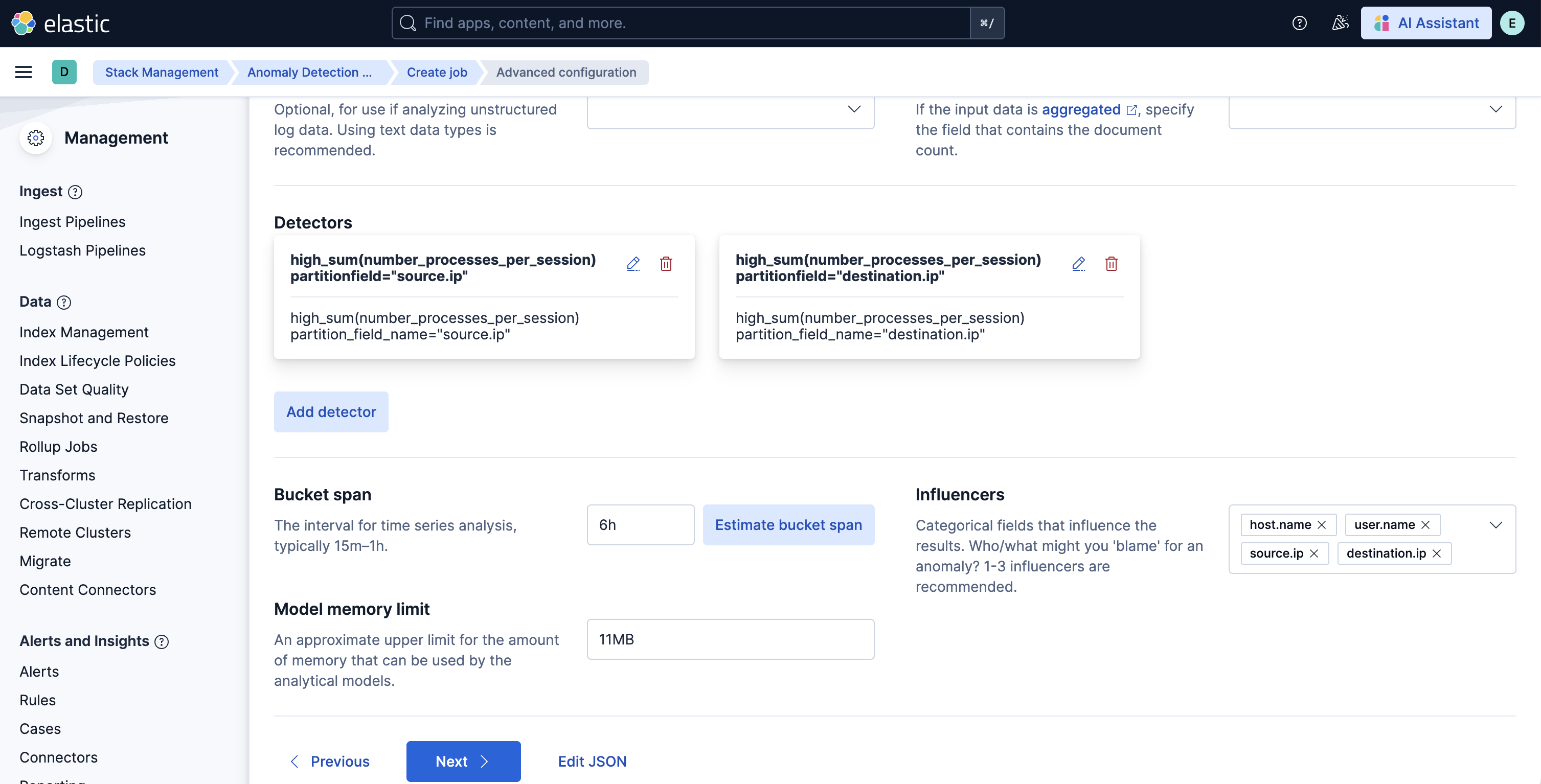This screenshot has width=1541, height=784.
Task: Remove user.name influencer tag
Action: 1425,525
